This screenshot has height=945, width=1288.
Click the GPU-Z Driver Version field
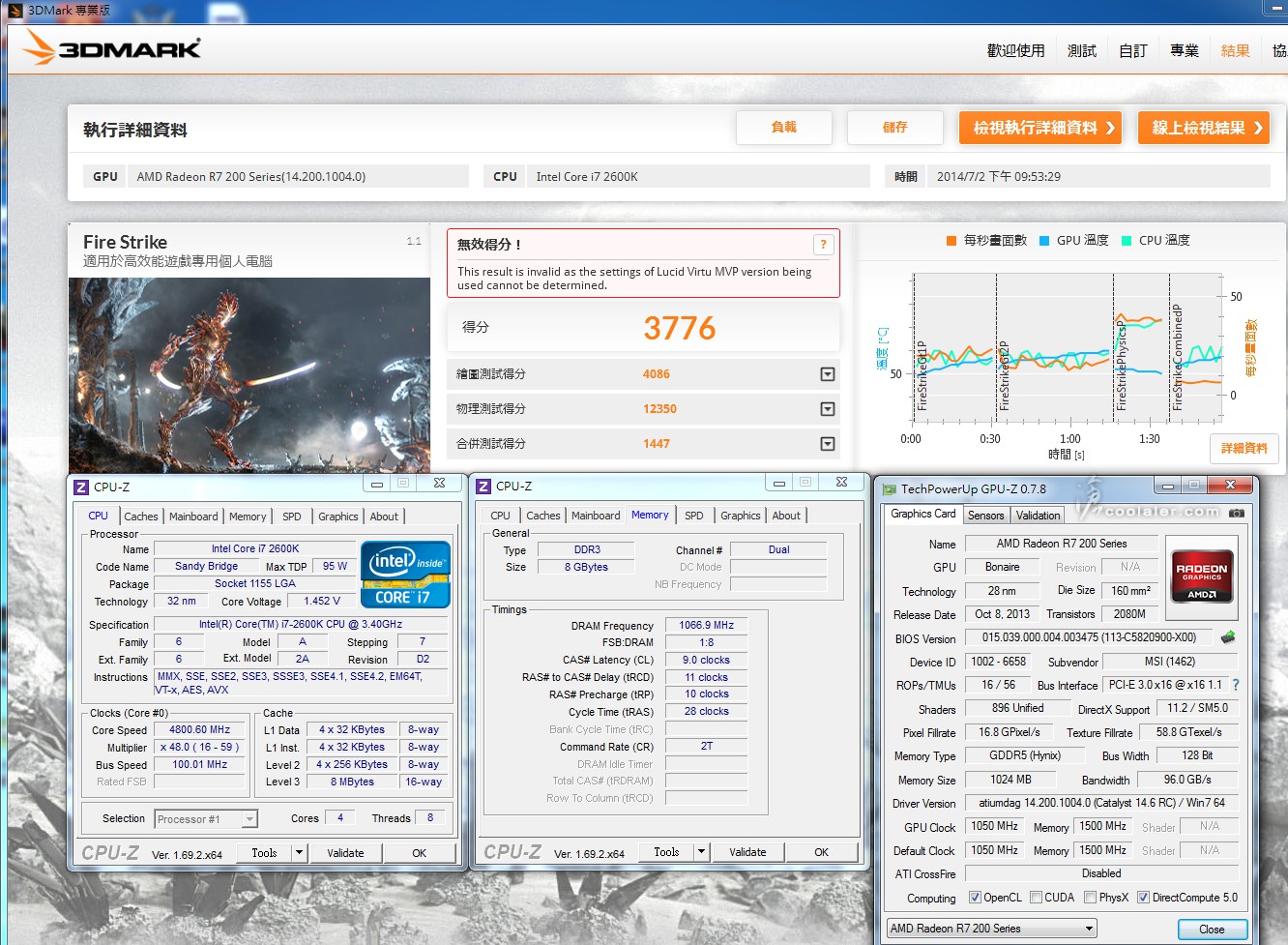click(x=1101, y=803)
